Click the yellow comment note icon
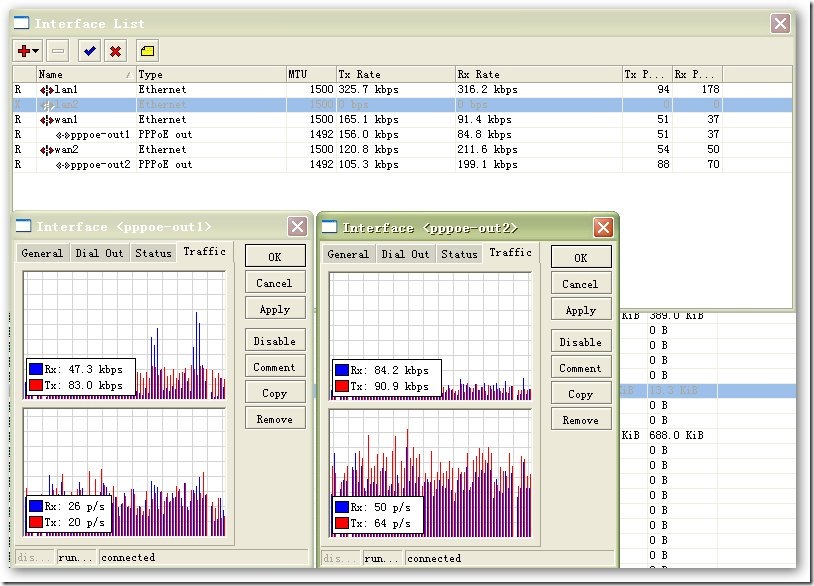Image resolution: width=814 pixels, height=586 pixels. pyautogui.click(x=147, y=51)
